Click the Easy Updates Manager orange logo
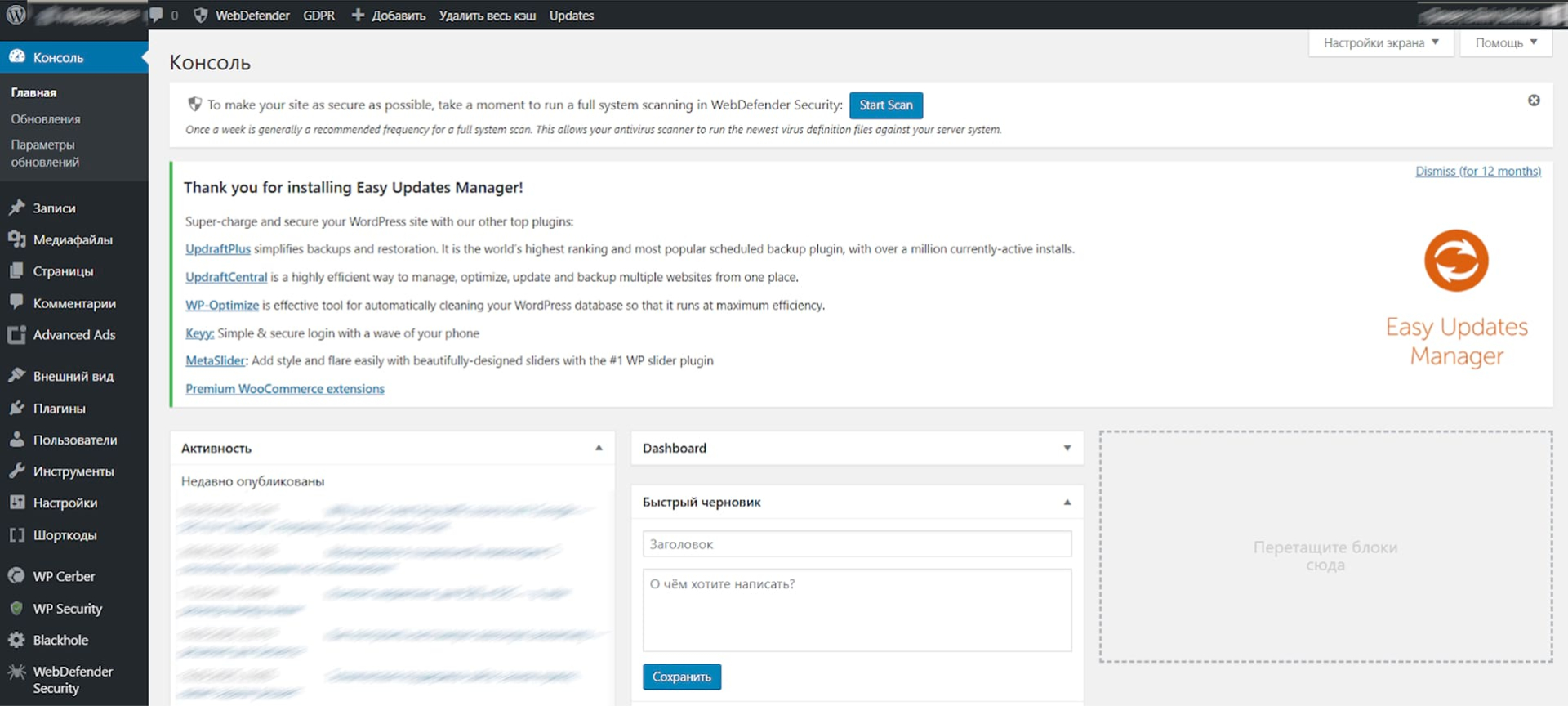Screen dimensions: 1568x706 (1456, 261)
